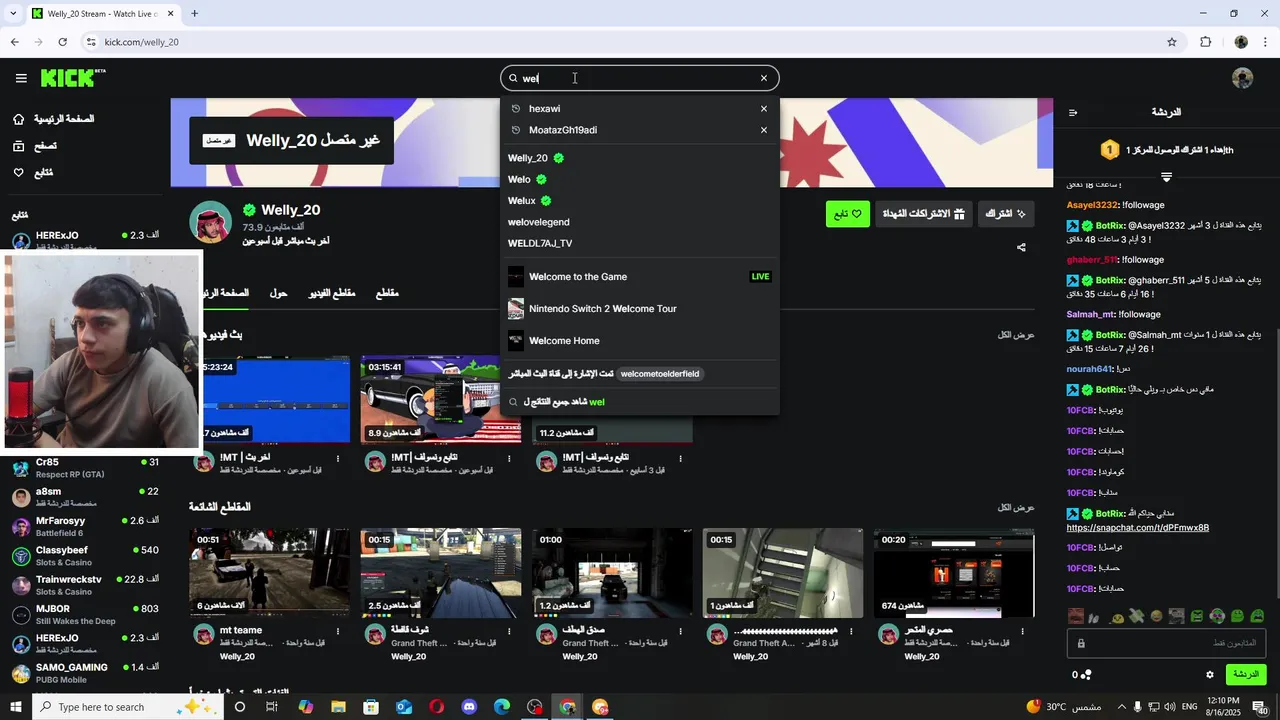View all results for wel
This screenshot has width=1280, height=720.
[x=640, y=402]
